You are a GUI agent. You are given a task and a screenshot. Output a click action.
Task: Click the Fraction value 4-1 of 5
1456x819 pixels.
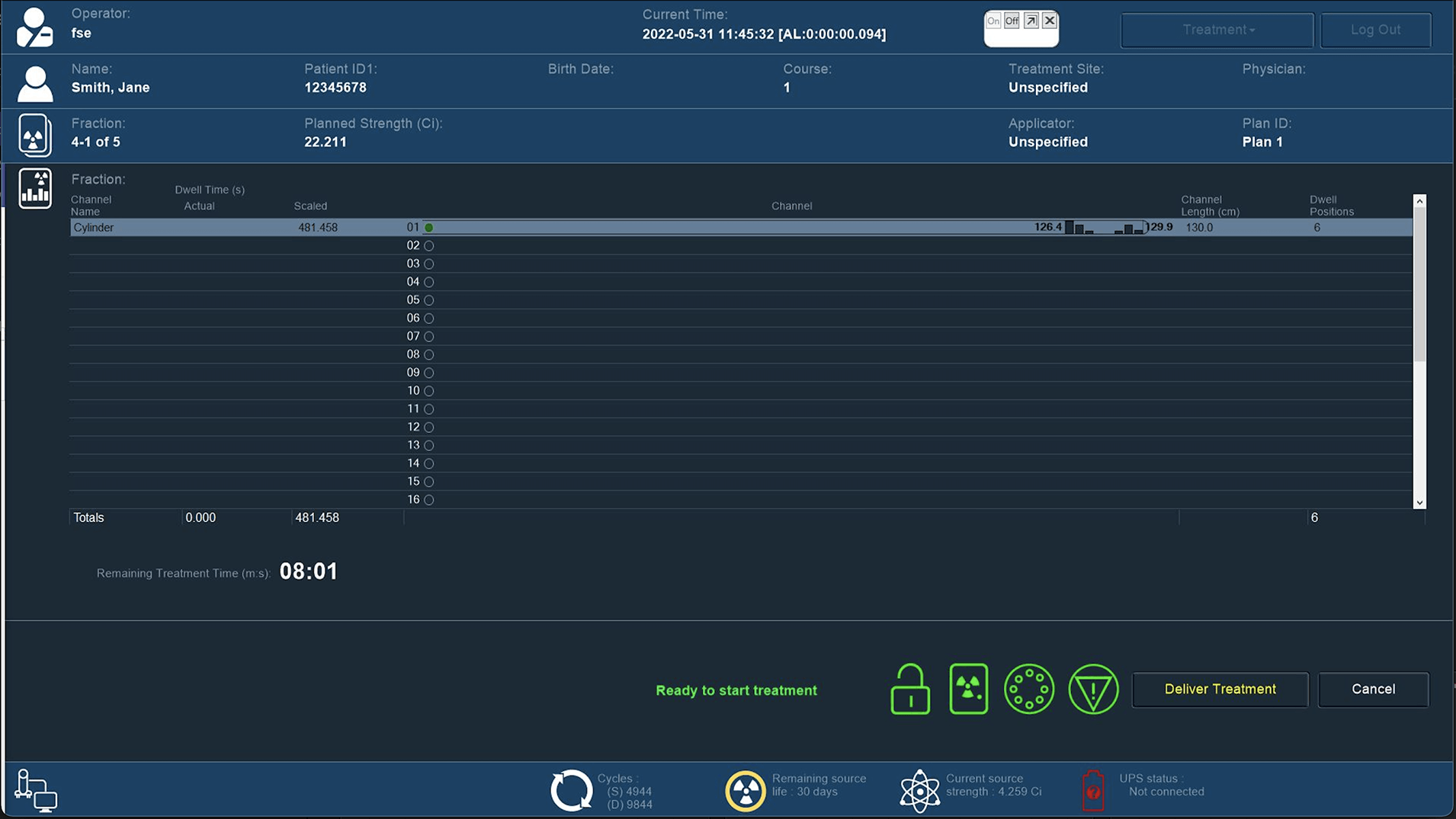[95, 142]
